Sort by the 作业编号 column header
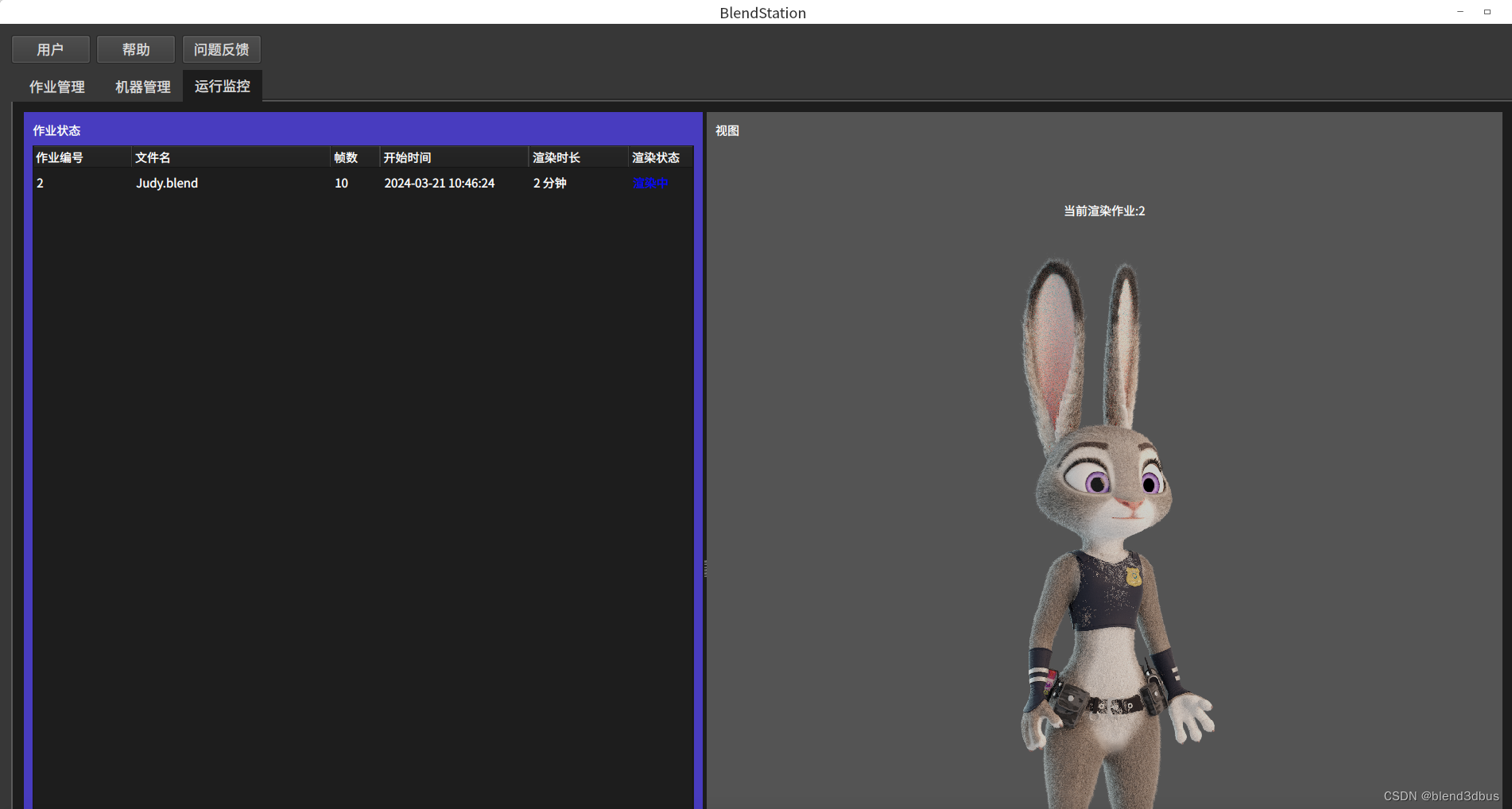 pyautogui.click(x=82, y=157)
